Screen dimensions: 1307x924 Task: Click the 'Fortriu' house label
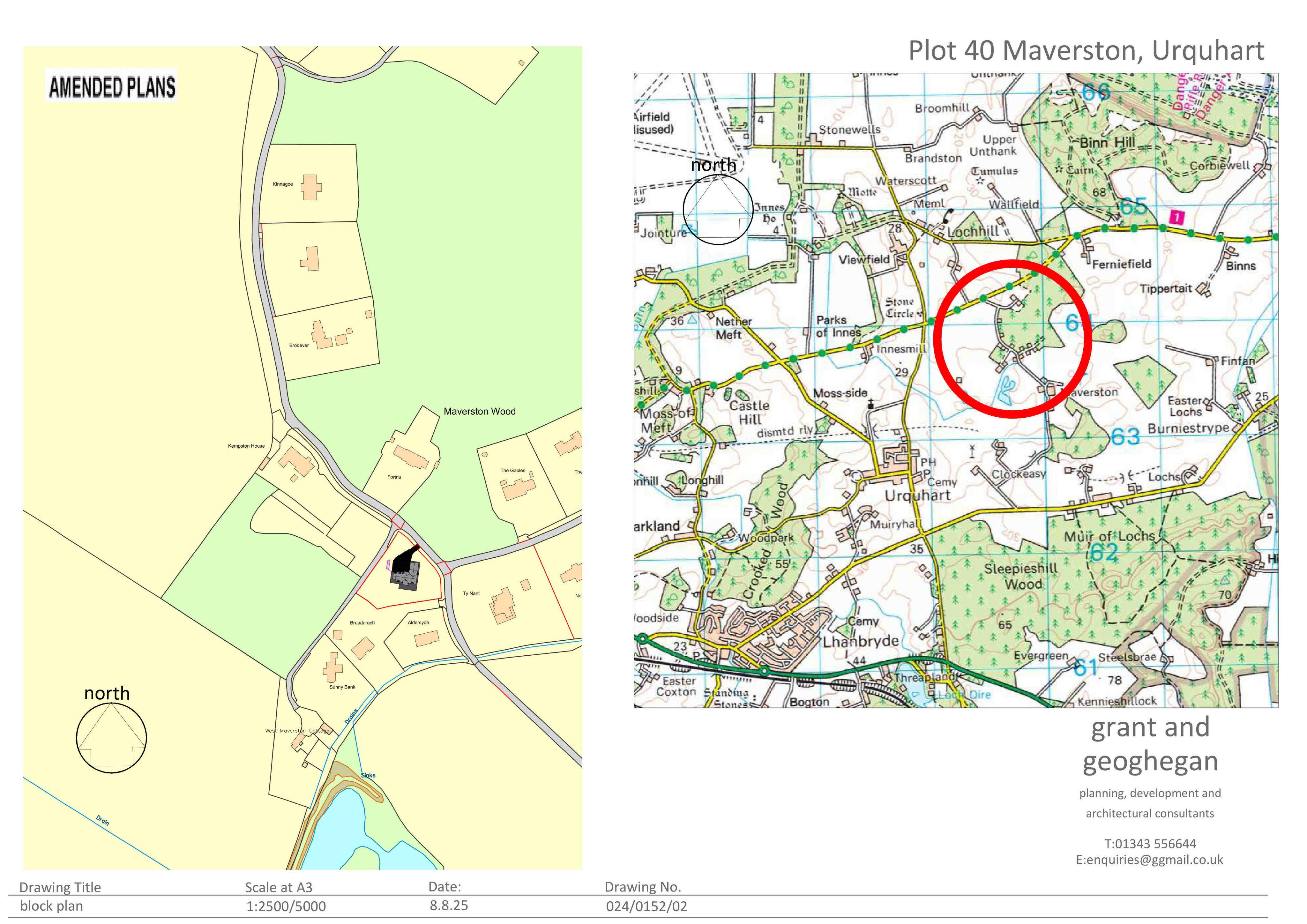point(394,477)
